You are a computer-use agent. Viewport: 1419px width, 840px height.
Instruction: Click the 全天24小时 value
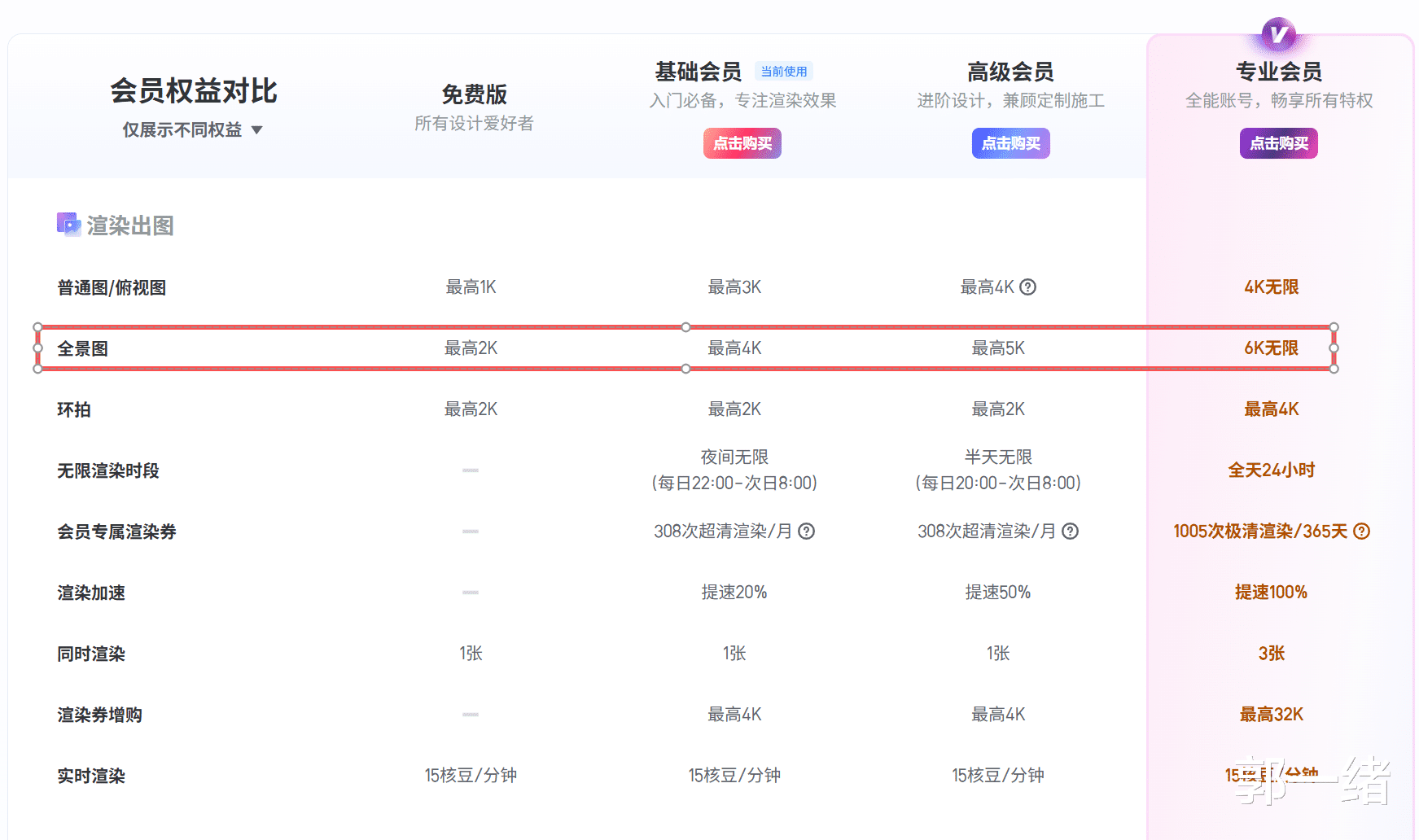click(1271, 470)
